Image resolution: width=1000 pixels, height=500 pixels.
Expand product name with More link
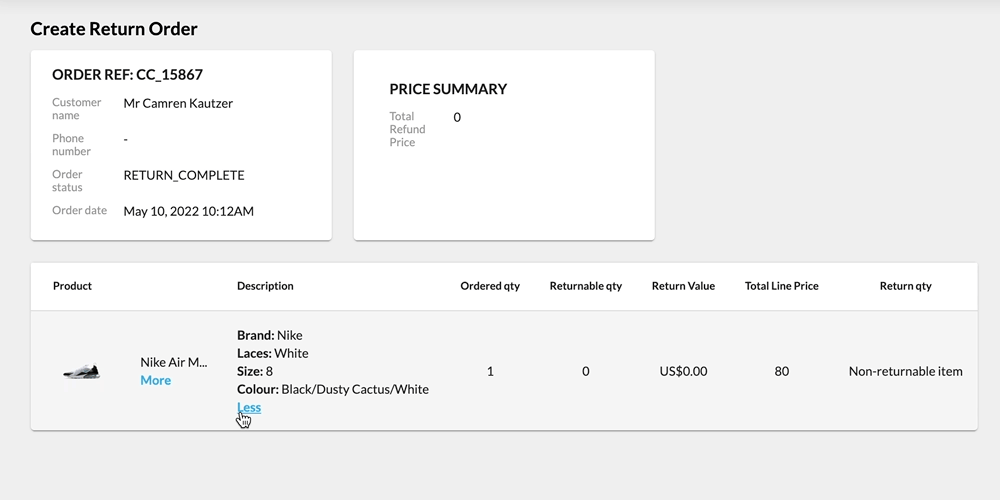(x=155, y=380)
